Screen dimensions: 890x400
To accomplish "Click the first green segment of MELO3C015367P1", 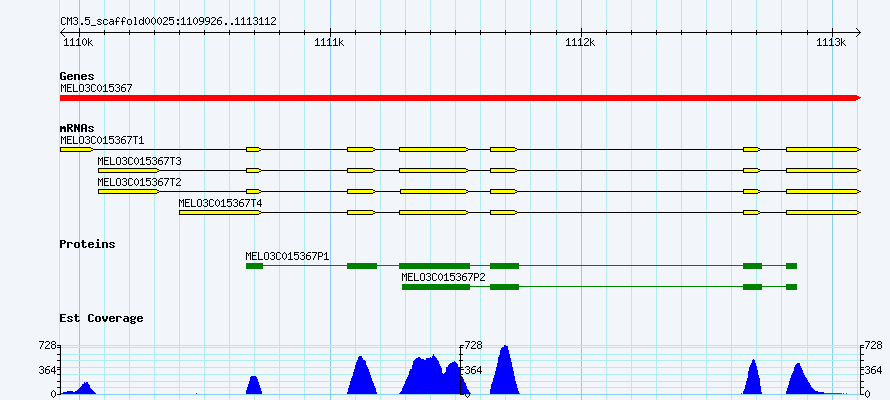I will pyautogui.click(x=254, y=266).
